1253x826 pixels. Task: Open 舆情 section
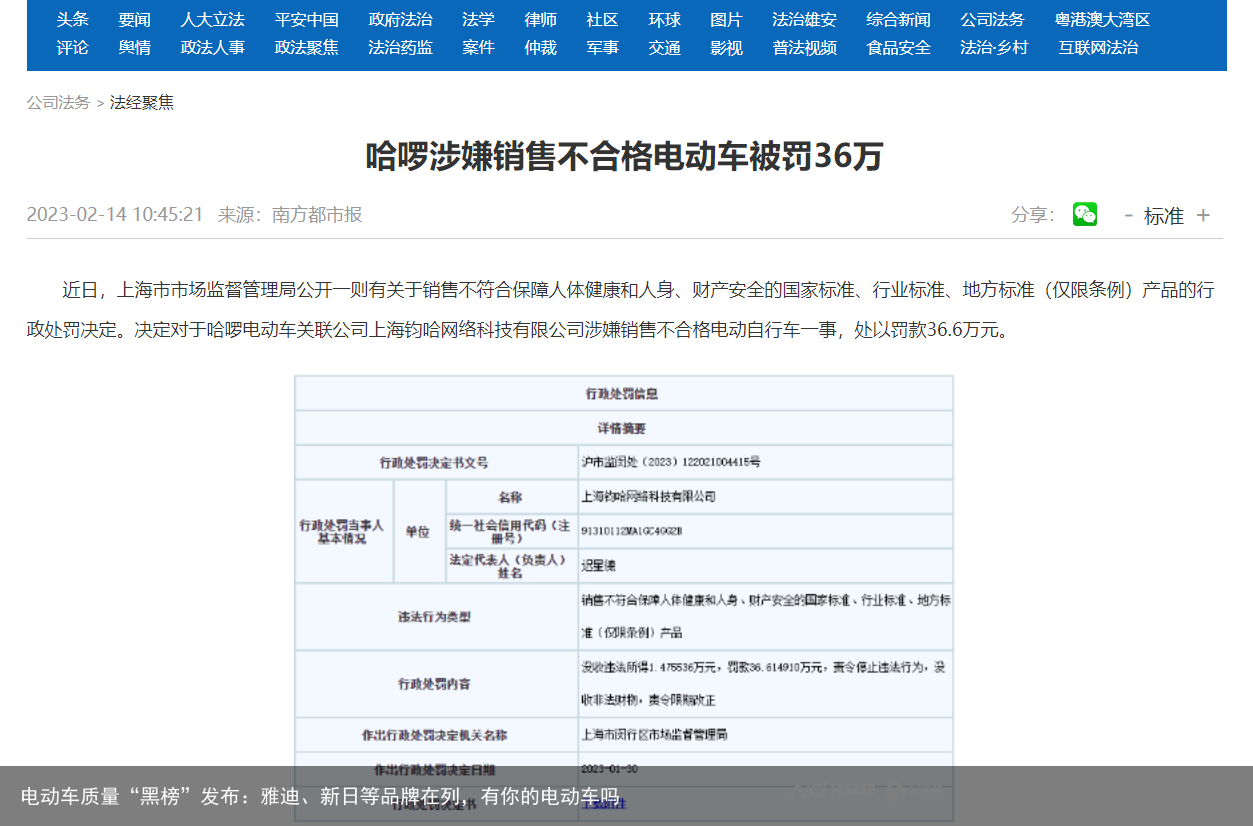point(134,47)
